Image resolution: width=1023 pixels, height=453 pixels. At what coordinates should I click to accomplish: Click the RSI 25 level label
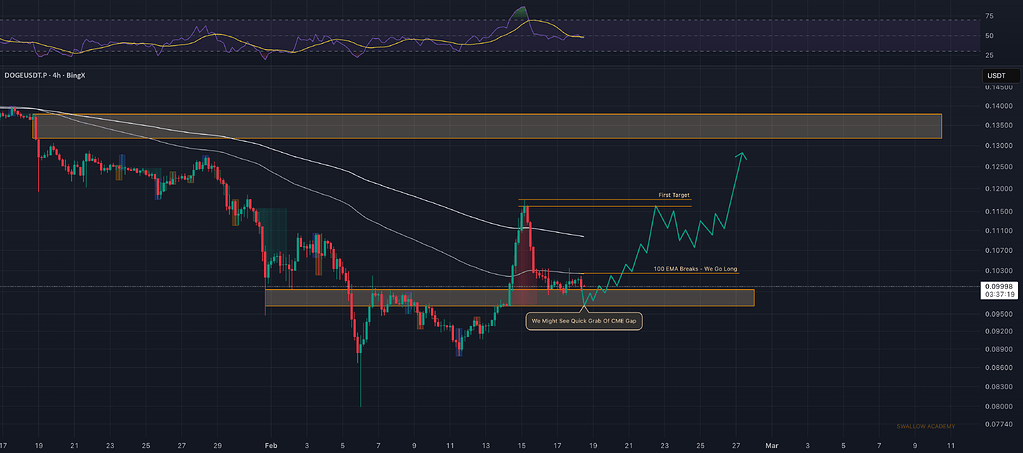(x=988, y=52)
